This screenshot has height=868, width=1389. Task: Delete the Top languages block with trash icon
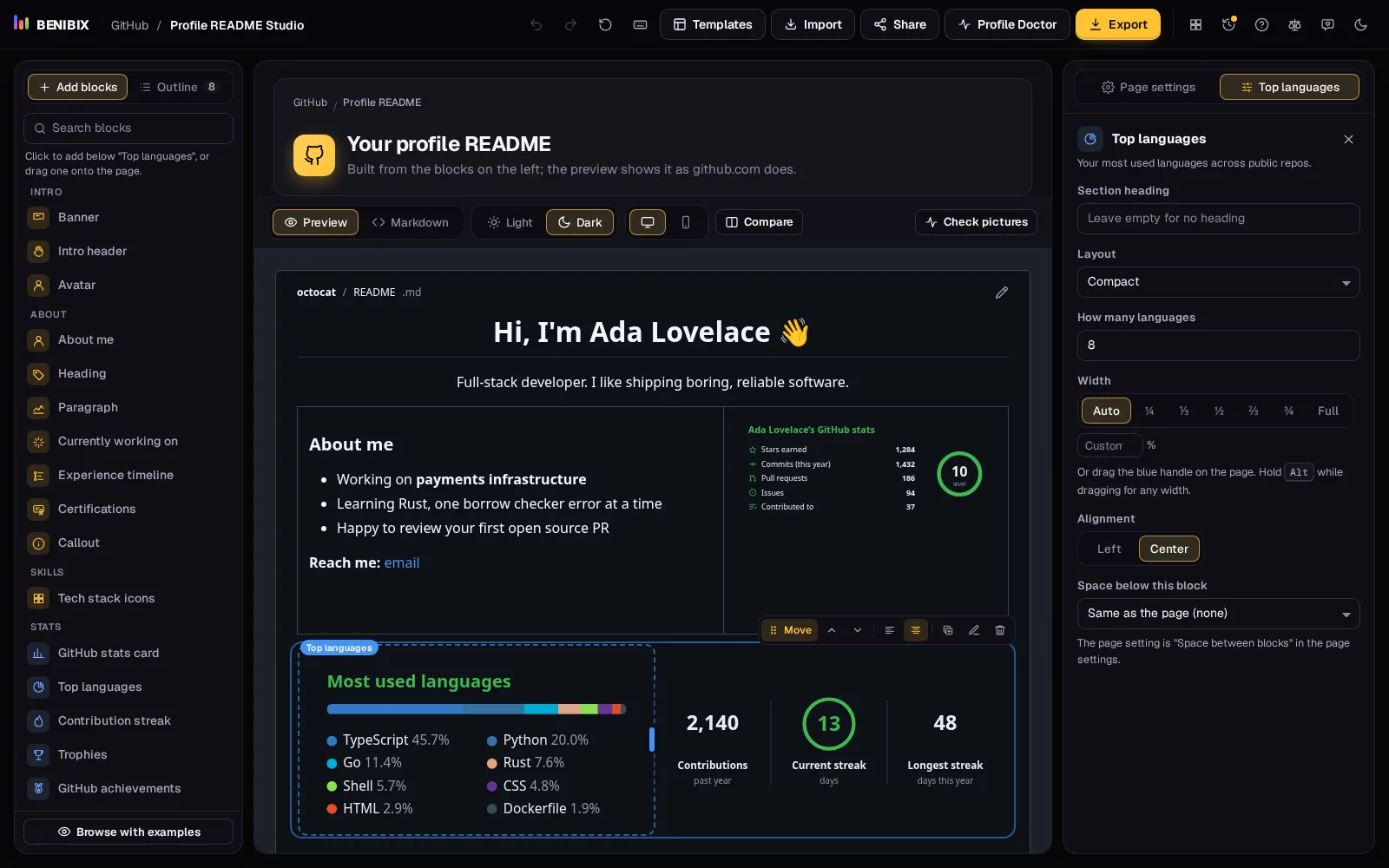point(1000,630)
